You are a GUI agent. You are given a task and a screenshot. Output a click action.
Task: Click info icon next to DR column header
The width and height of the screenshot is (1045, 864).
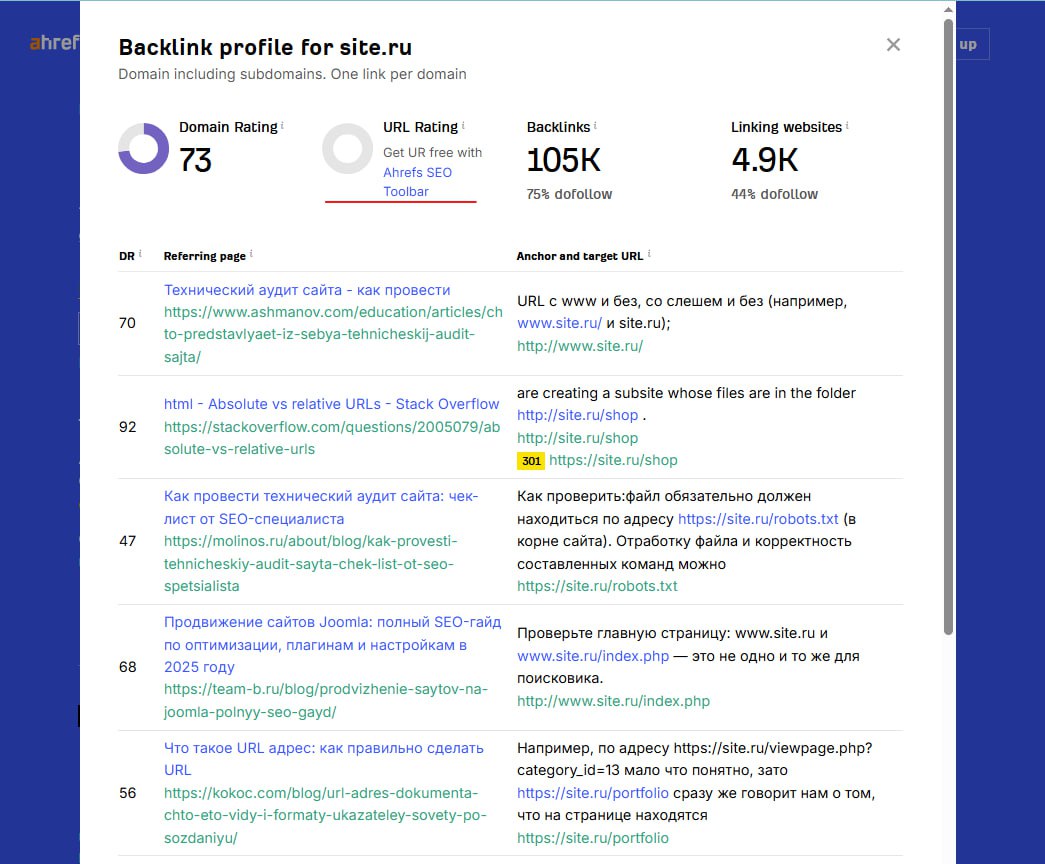click(140, 255)
